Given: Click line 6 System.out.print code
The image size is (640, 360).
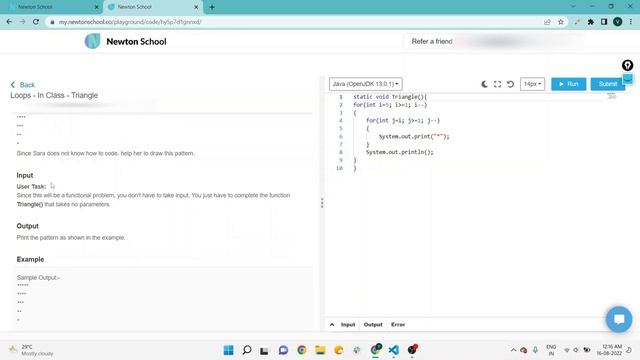Looking at the screenshot, I should [414, 136].
